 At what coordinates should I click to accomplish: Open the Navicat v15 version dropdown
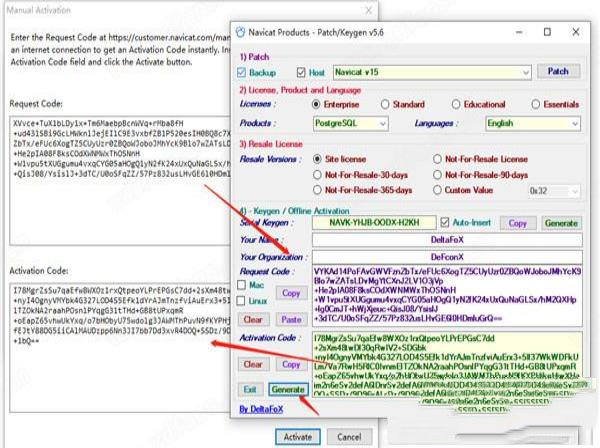click(432, 72)
